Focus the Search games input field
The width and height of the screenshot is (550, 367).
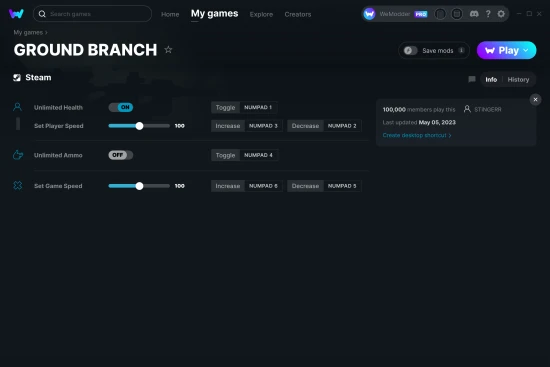pos(92,14)
